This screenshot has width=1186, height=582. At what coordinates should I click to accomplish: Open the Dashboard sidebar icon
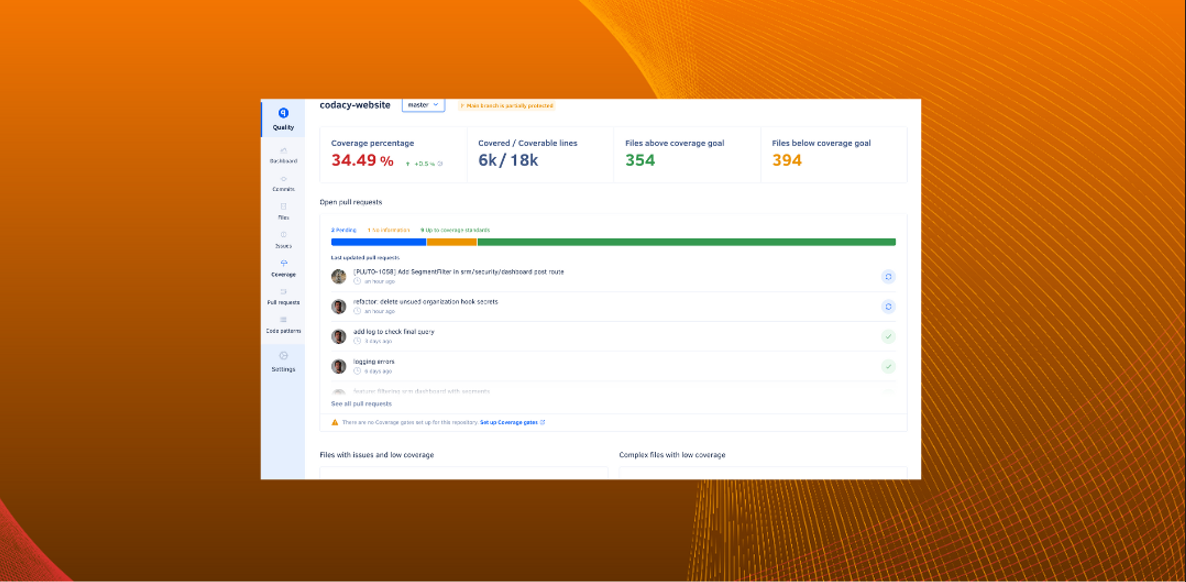tap(284, 151)
